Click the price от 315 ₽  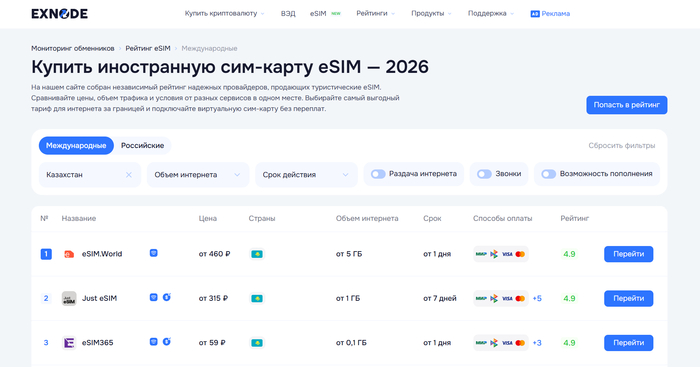point(213,298)
